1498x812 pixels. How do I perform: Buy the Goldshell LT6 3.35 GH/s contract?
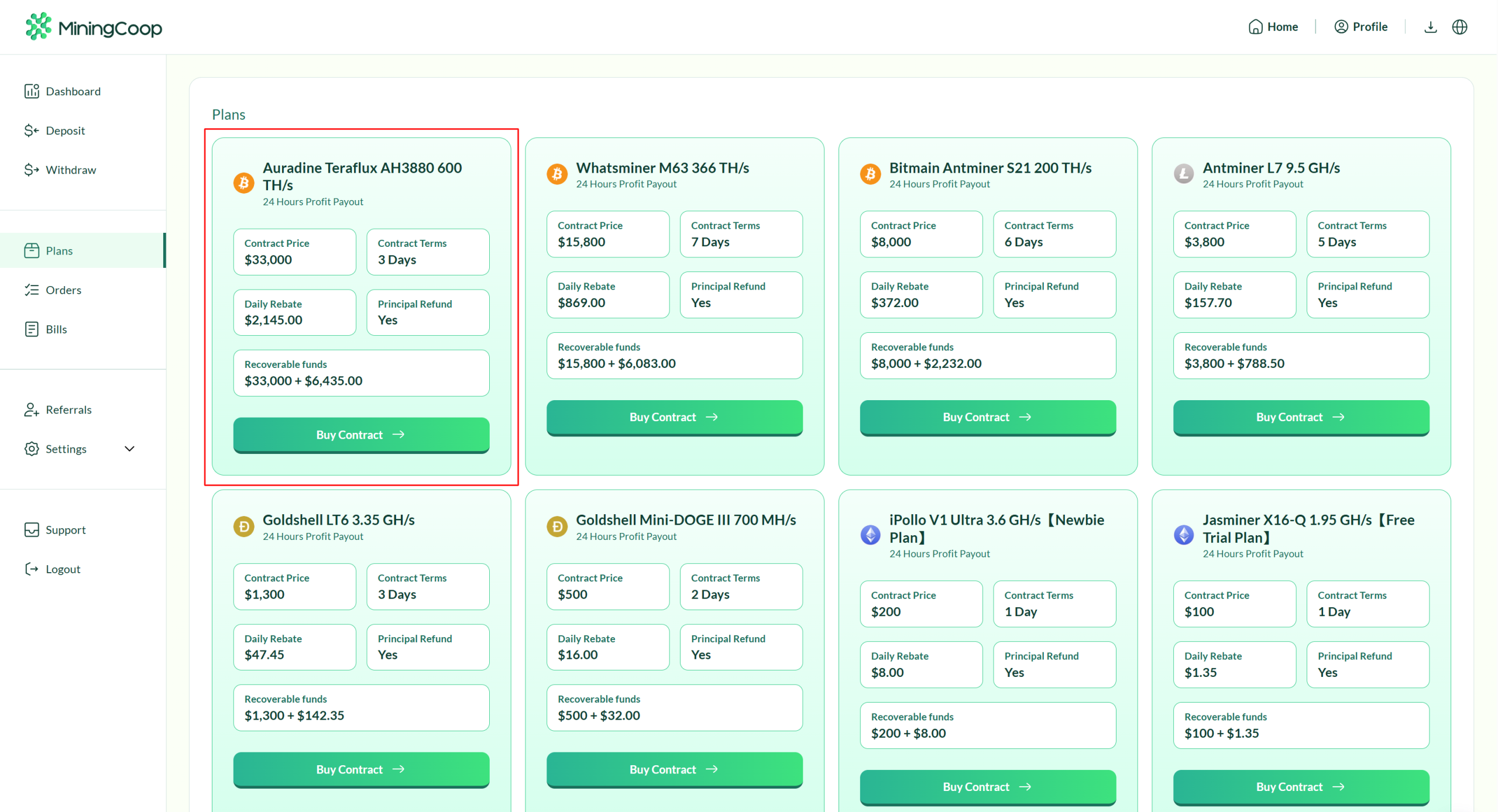[x=361, y=770]
